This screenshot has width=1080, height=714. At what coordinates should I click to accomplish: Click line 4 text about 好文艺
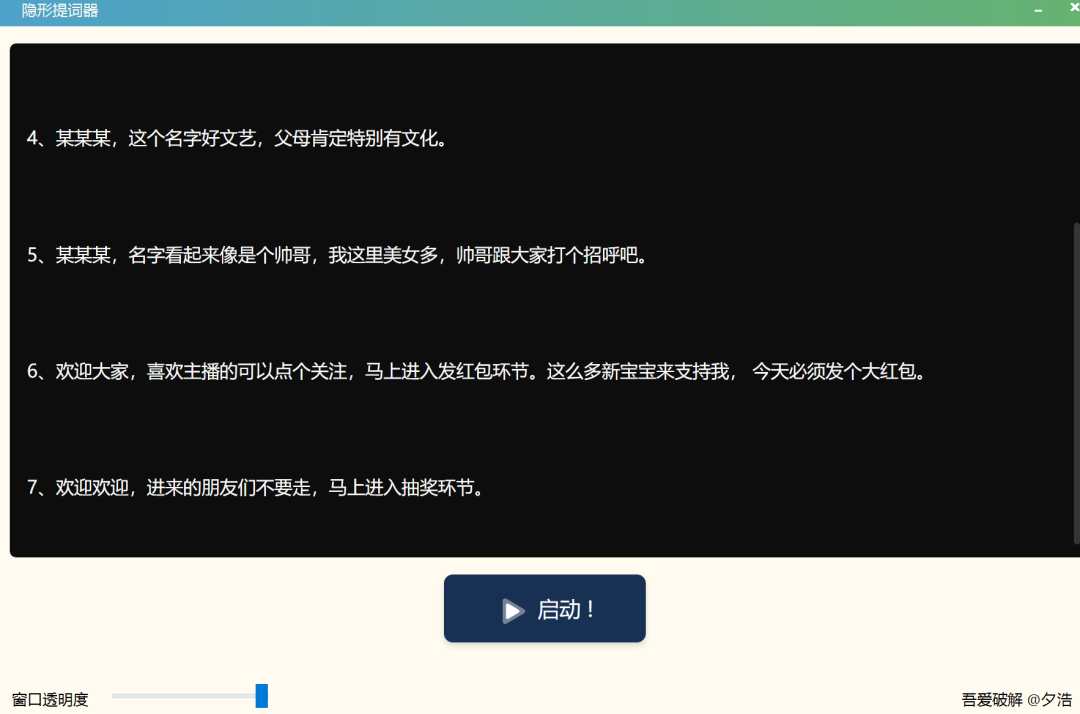[x=238, y=138]
